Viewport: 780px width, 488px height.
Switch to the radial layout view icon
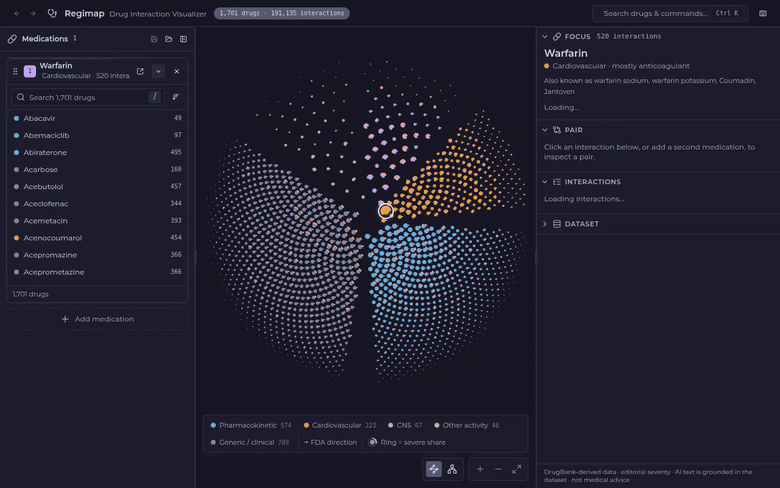coord(434,469)
